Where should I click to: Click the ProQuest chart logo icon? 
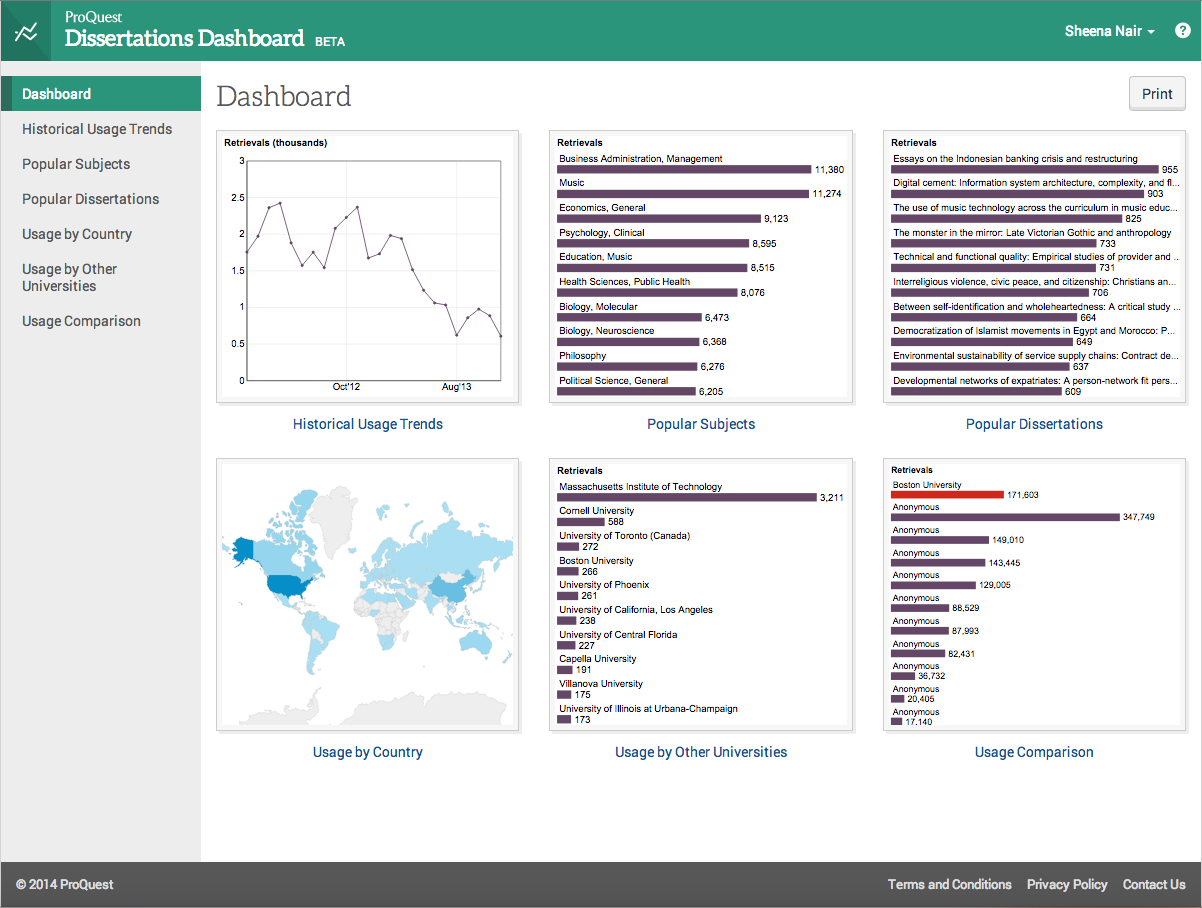pyautogui.click(x=26, y=31)
